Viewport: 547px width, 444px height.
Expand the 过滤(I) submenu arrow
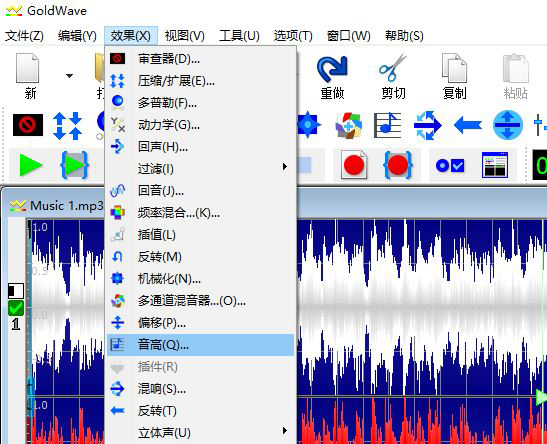tap(285, 167)
